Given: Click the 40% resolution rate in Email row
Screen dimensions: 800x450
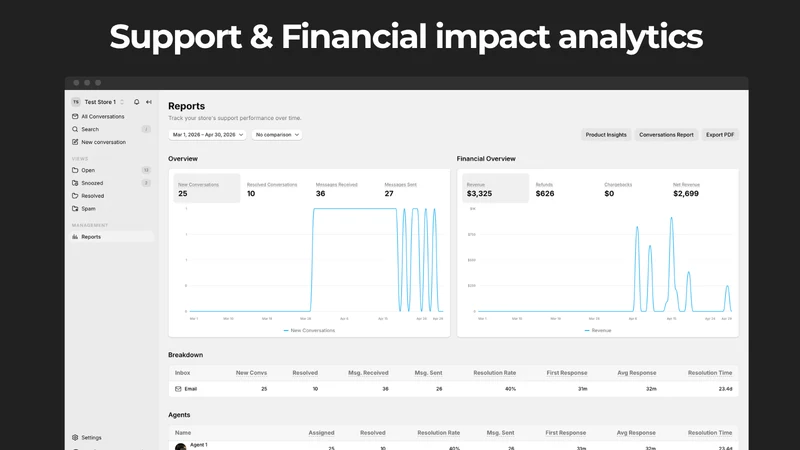Looking at the screenshot, I should point(510,389).
